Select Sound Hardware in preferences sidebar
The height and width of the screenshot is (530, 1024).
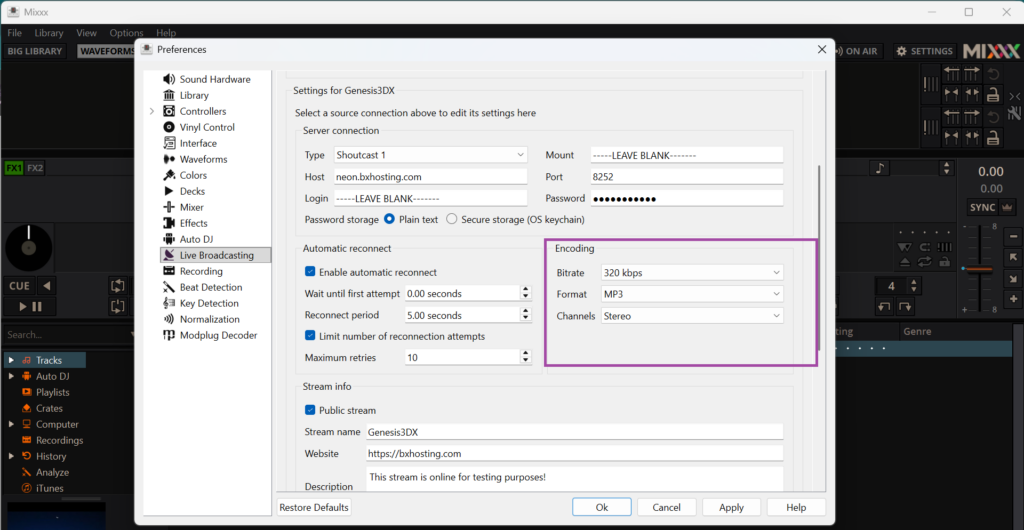214,79
